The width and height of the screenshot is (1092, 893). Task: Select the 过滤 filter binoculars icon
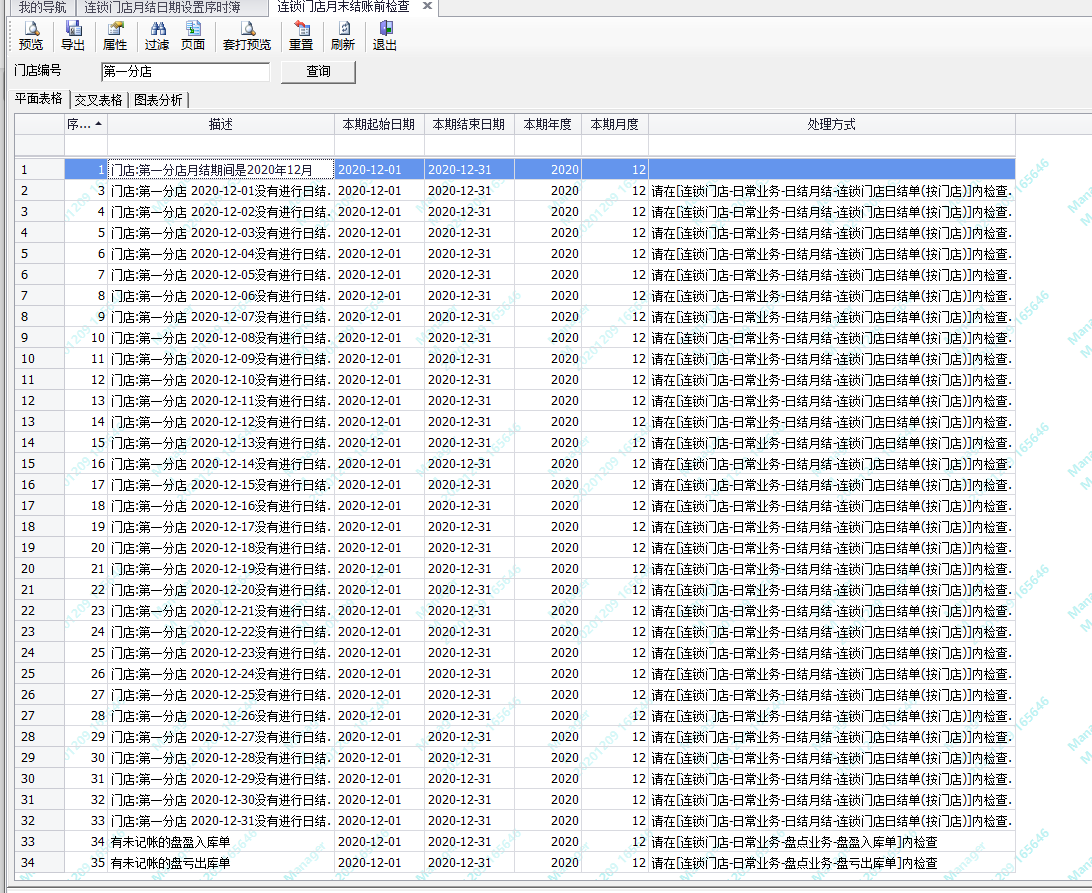(x=157, y=36)
